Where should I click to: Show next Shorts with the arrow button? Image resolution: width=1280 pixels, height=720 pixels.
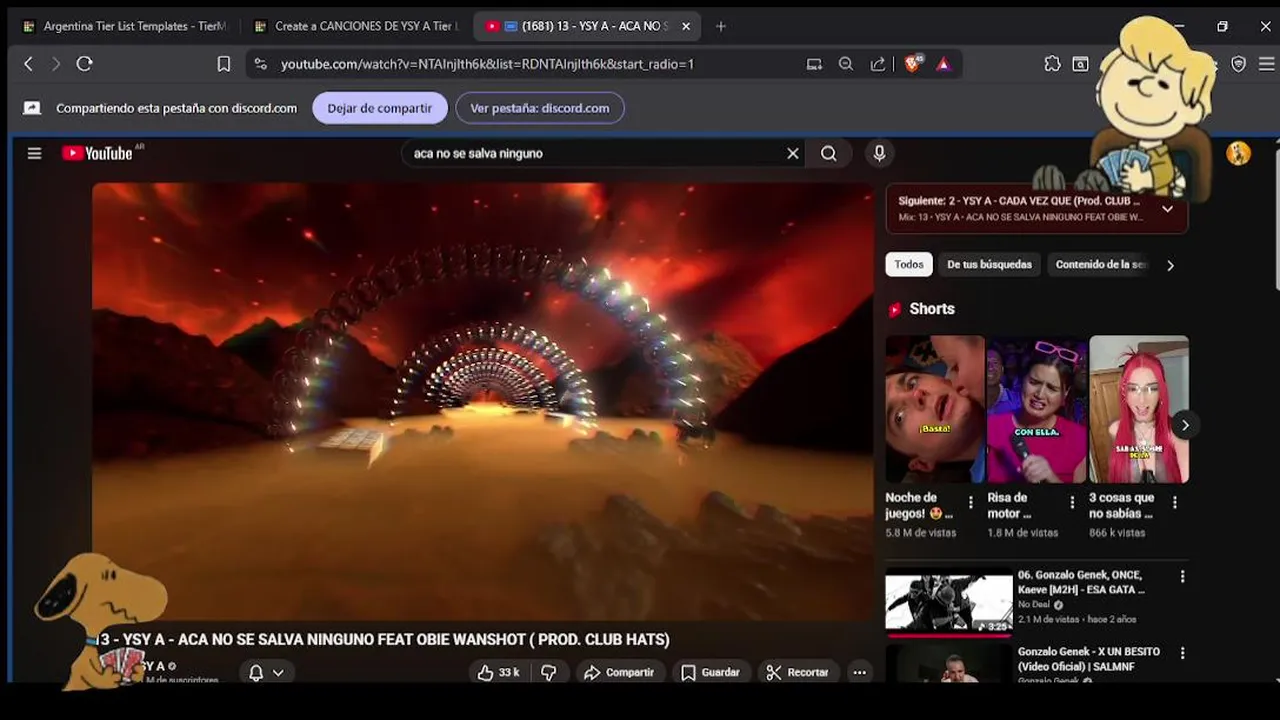click(x=1185, y=425)
